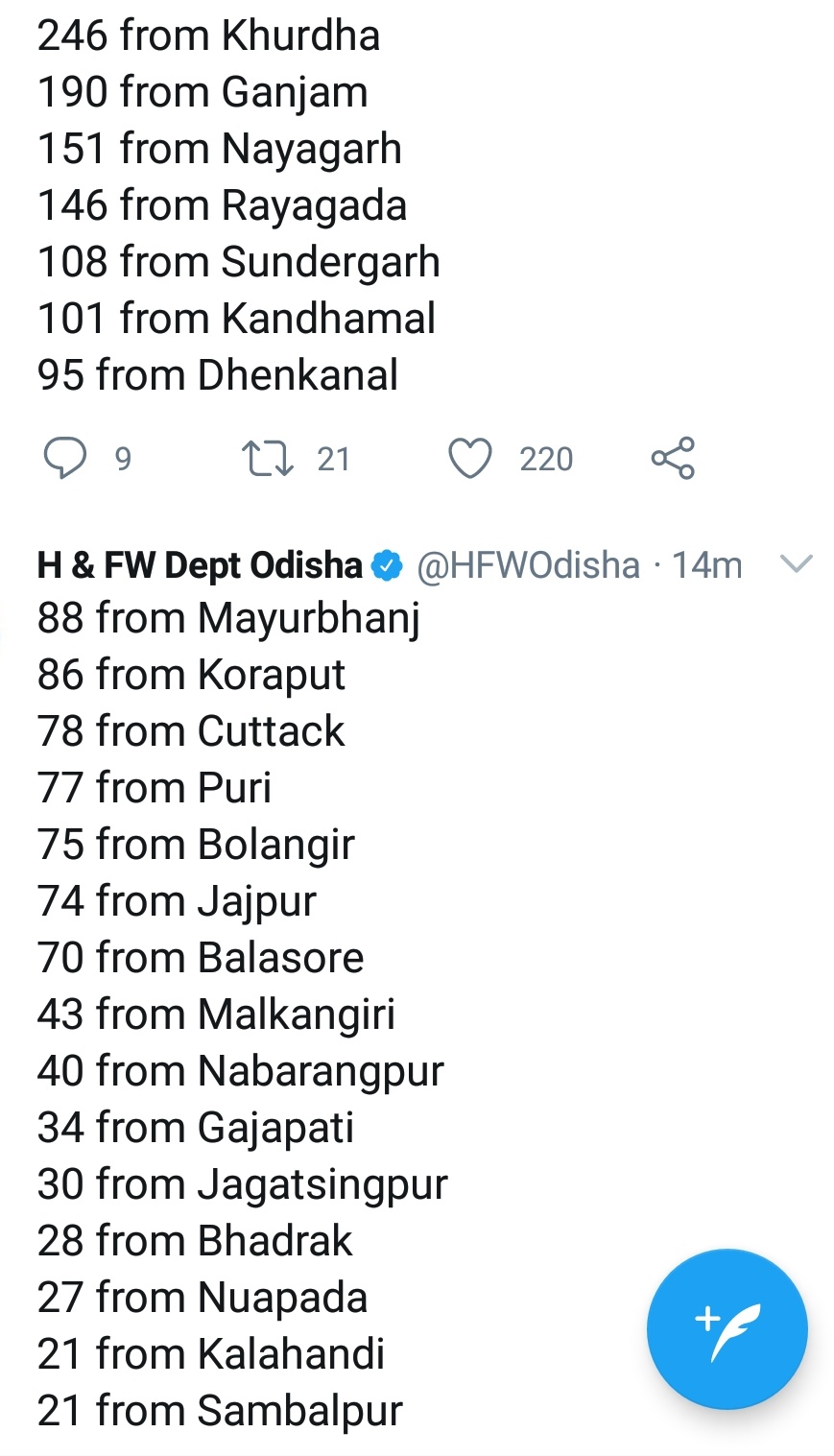Image resolution: width=834 pixels, height=1456 pixels.
Task: Expand the tweet options chevron
Action: point(798,564)
